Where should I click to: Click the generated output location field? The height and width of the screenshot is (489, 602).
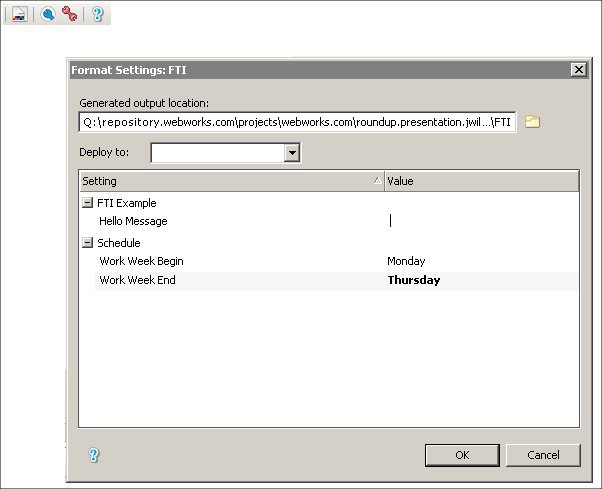coord(297,122)
